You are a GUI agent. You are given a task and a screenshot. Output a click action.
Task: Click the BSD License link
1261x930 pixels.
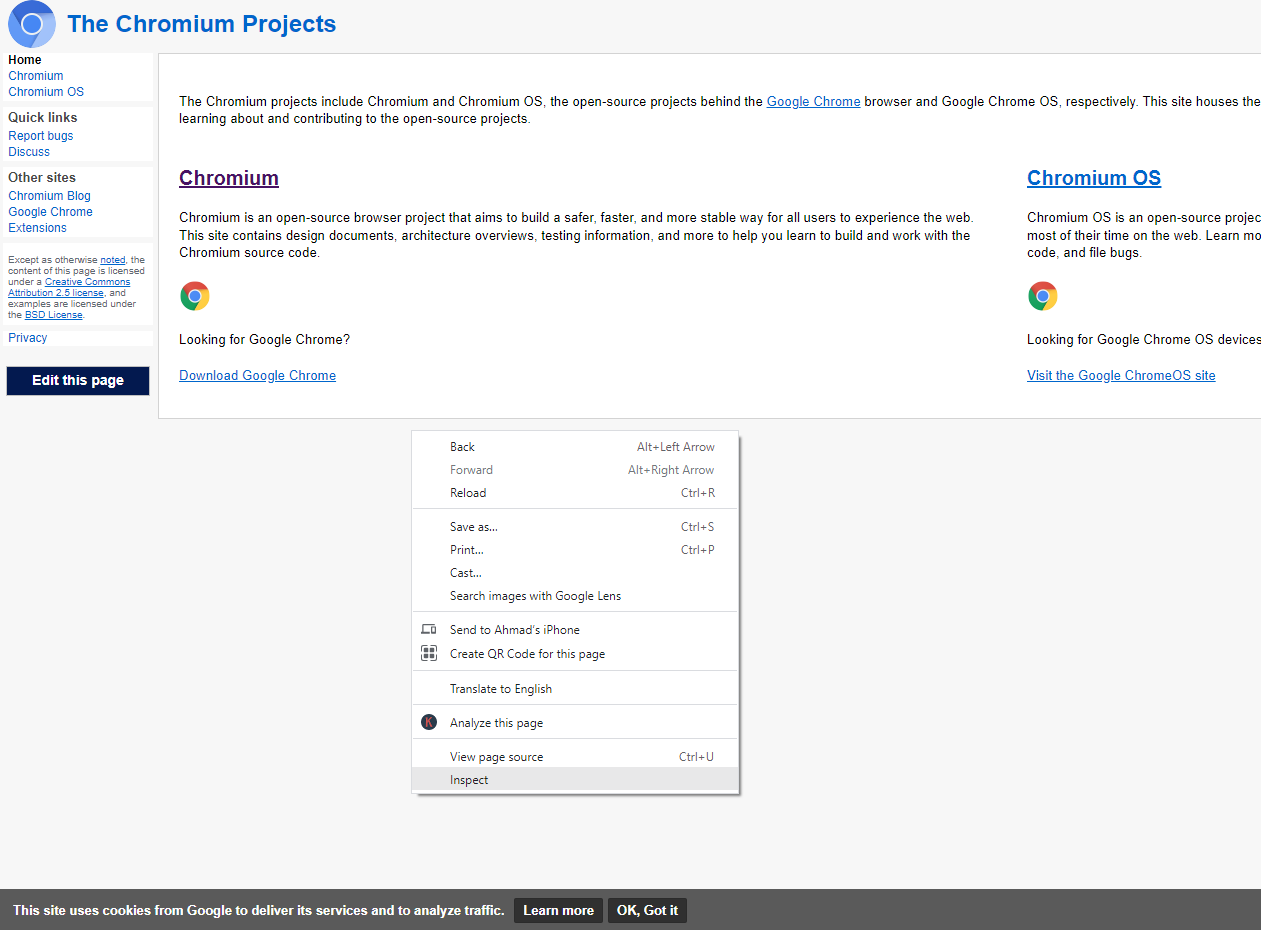tap(53, 314)
